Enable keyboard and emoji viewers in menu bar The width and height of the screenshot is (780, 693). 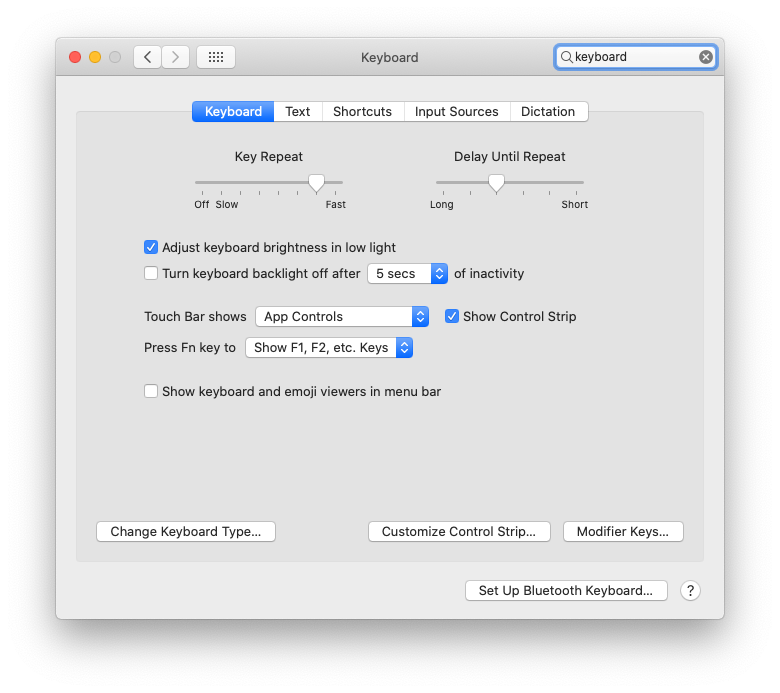click(151, 392)
